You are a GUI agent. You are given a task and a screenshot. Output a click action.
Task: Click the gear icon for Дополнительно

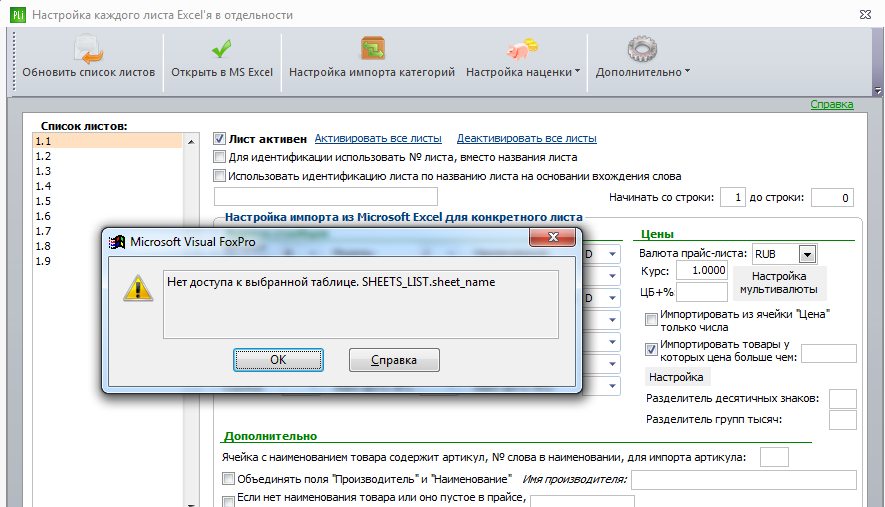(x=642, y=49)
